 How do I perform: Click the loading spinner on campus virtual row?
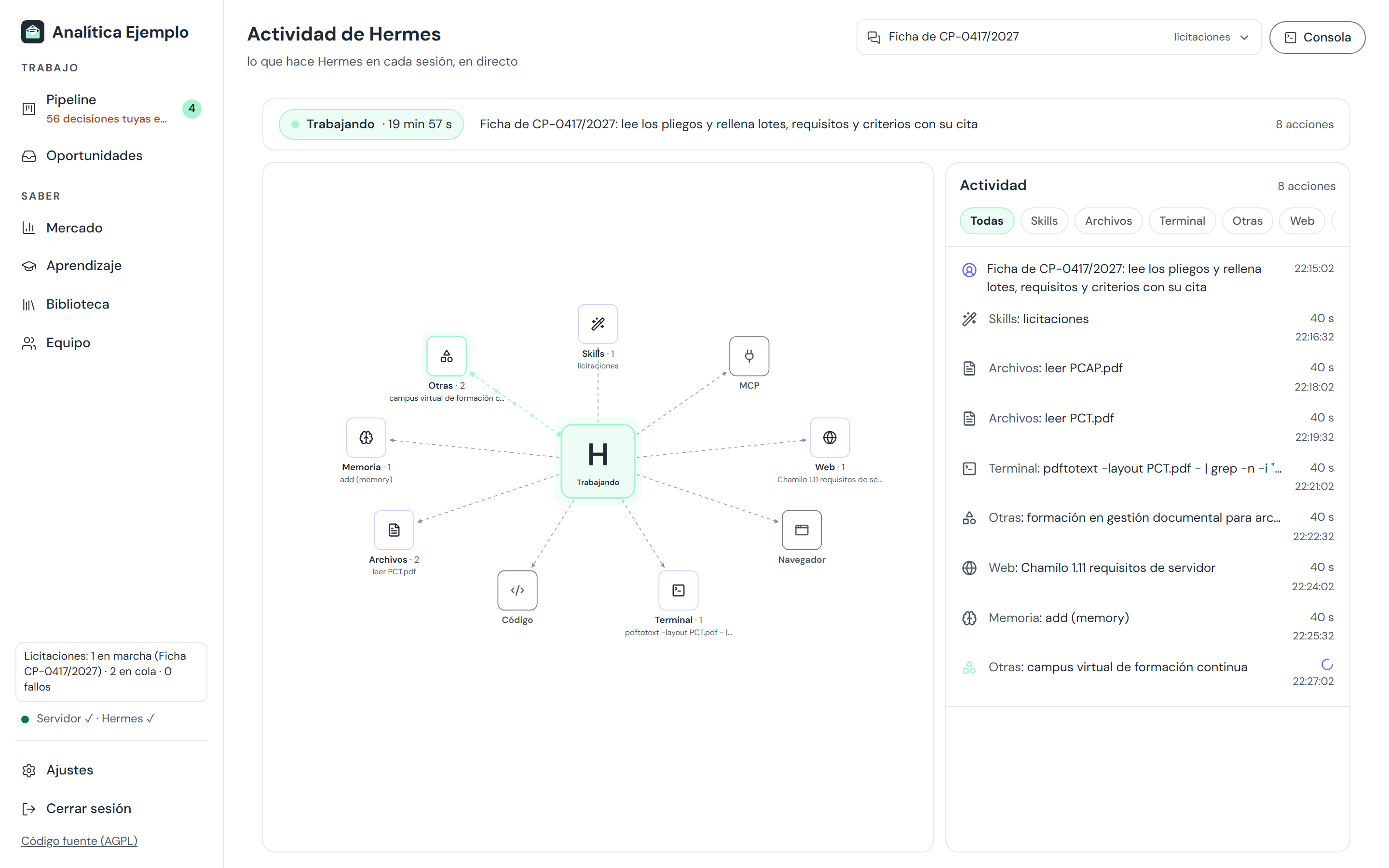click(1326, 664)
